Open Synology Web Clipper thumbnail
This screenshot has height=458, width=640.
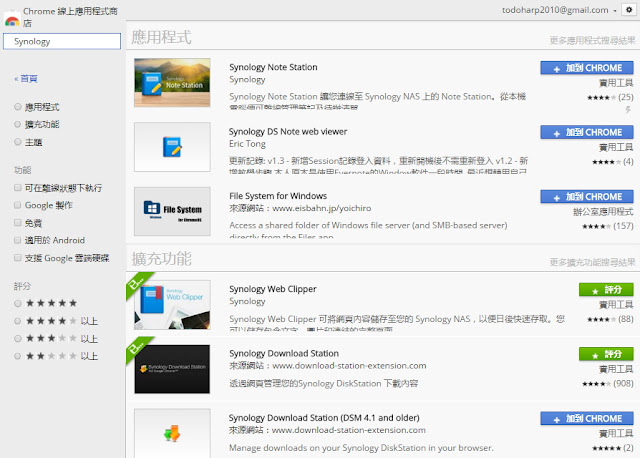[172, 305]
